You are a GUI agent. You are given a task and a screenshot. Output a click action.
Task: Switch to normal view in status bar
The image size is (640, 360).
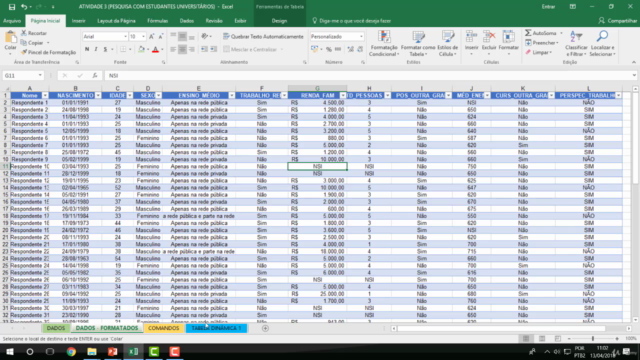click(526, 339)
